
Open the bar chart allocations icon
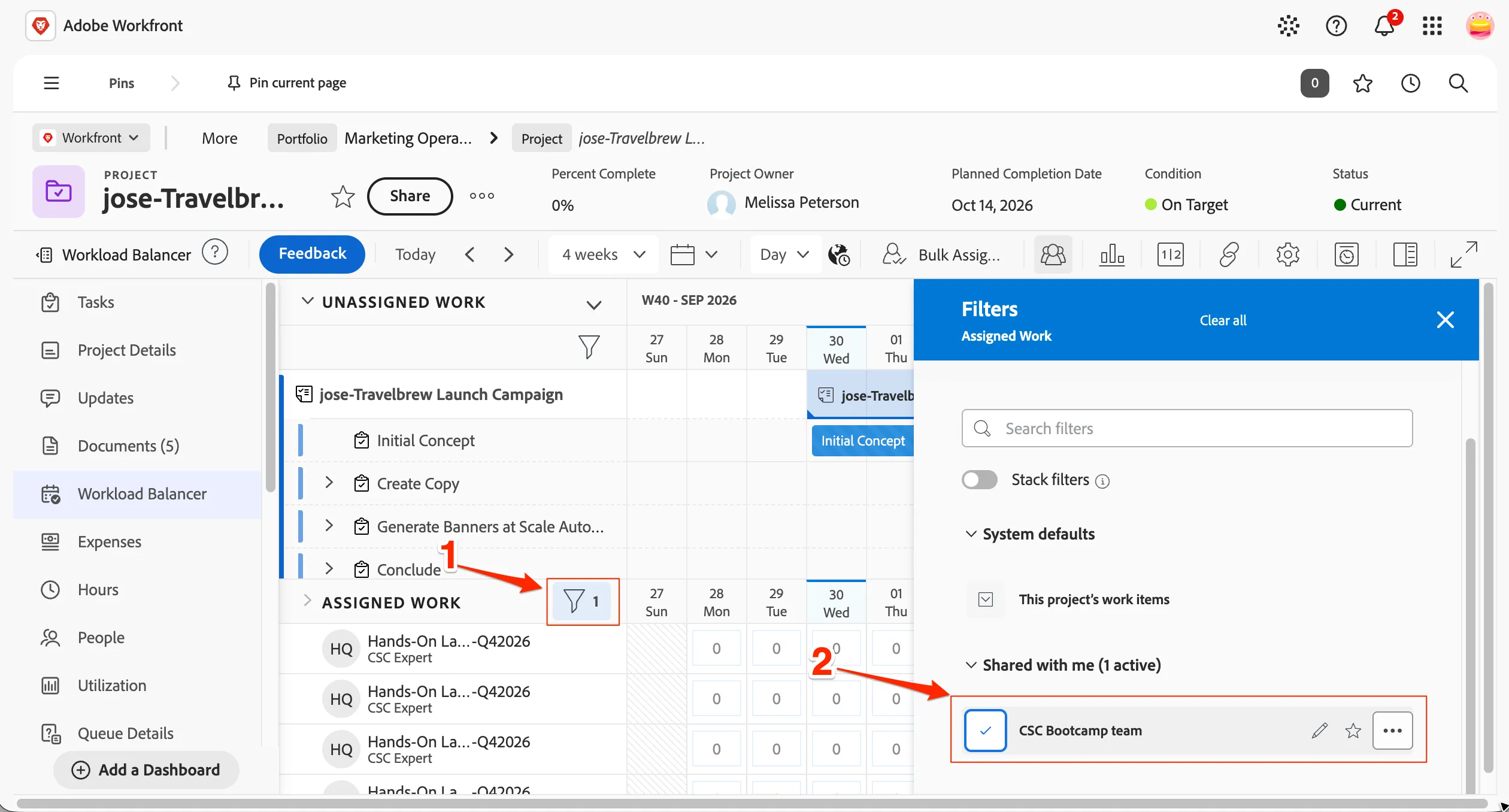click(x=1111, y=254)
